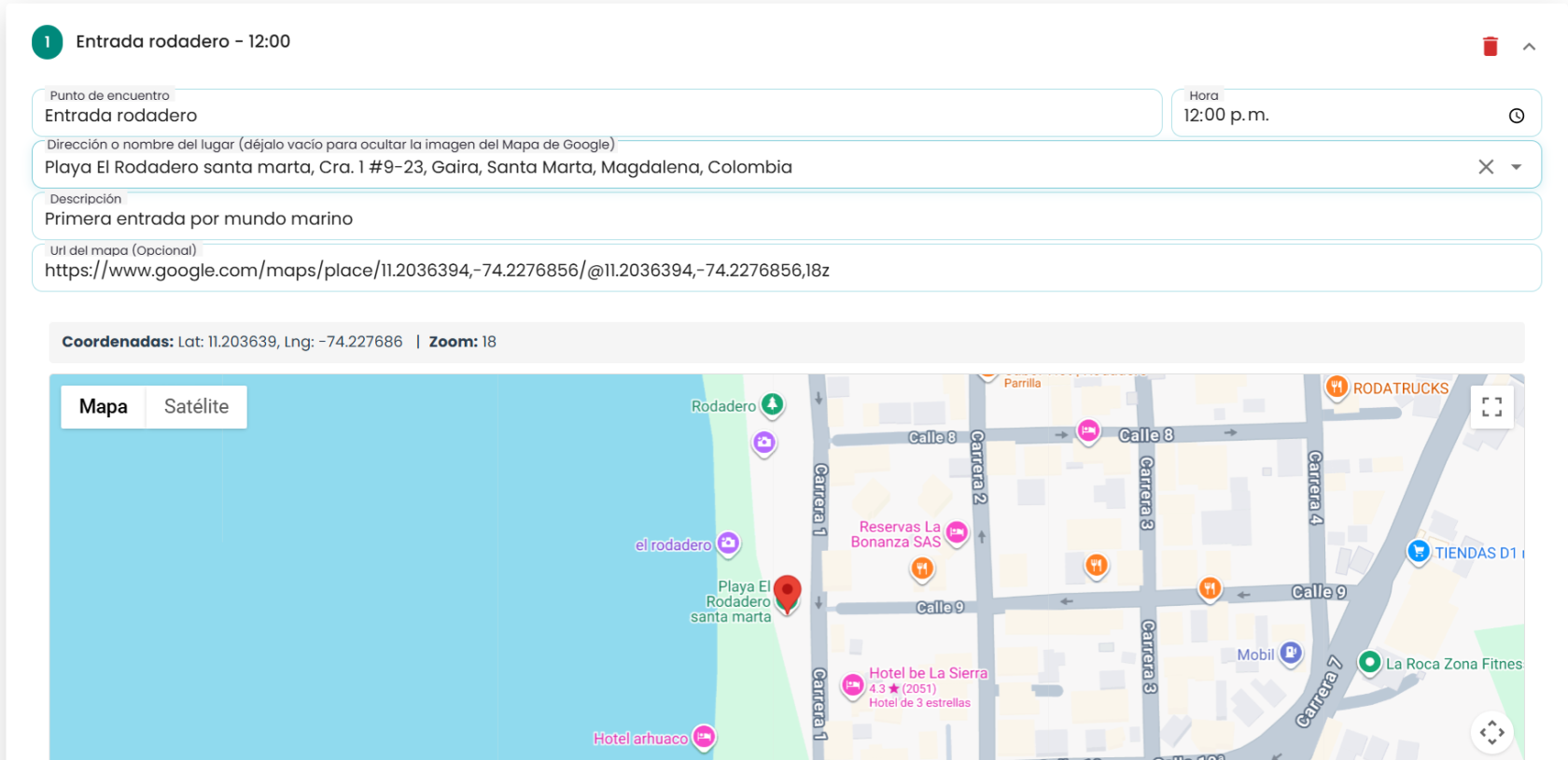Click the La Roca Zona Fitness marker
This screenshot has width=1568, height=760.
click(1369, 663)
